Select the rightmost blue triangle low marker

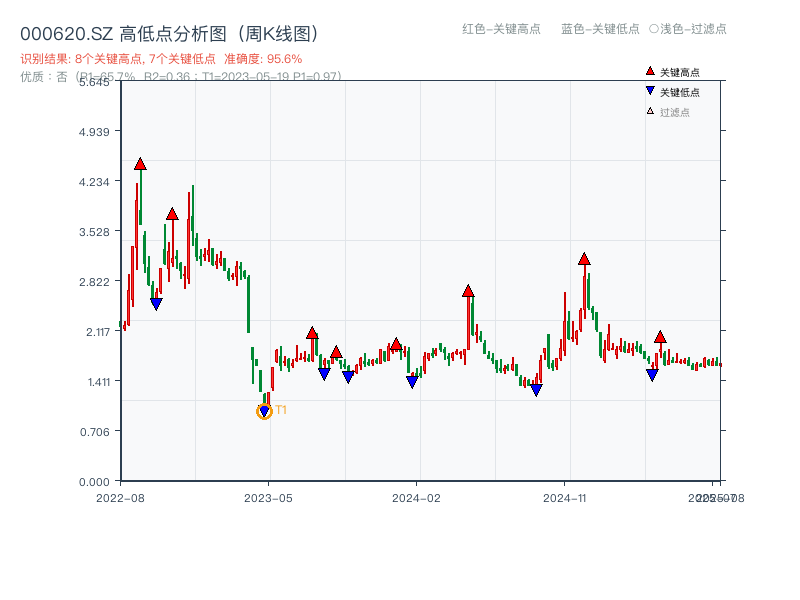[653, 376]
